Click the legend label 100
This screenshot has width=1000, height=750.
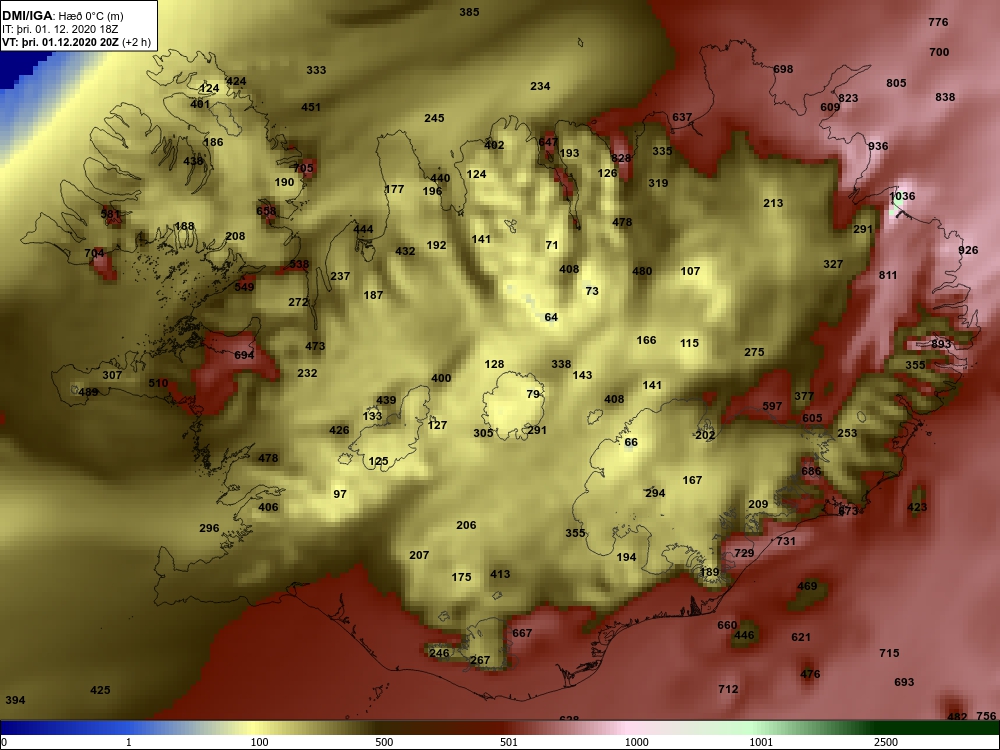coord(259,742)
